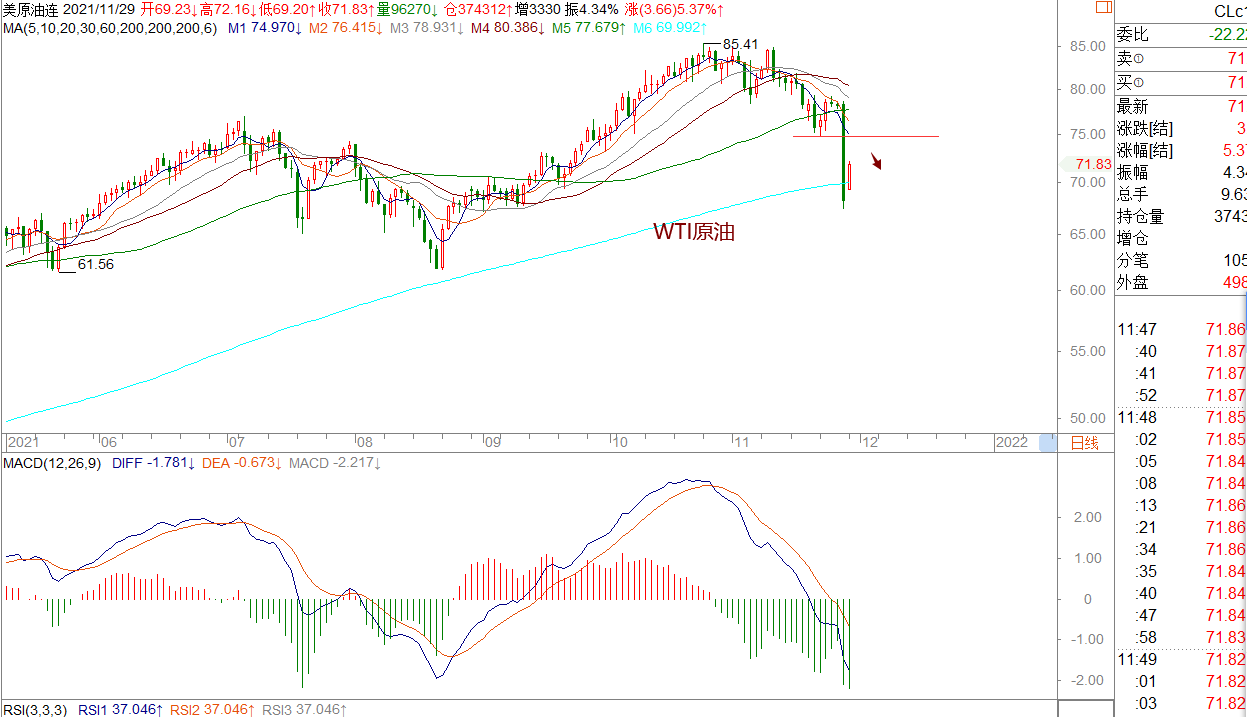Click the 10 month marker on time axis

619,442
